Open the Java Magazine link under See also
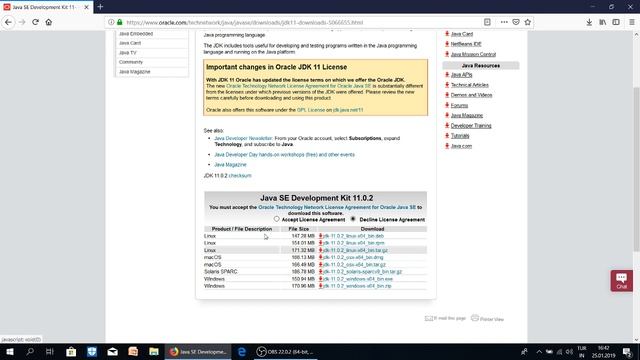 230,164
